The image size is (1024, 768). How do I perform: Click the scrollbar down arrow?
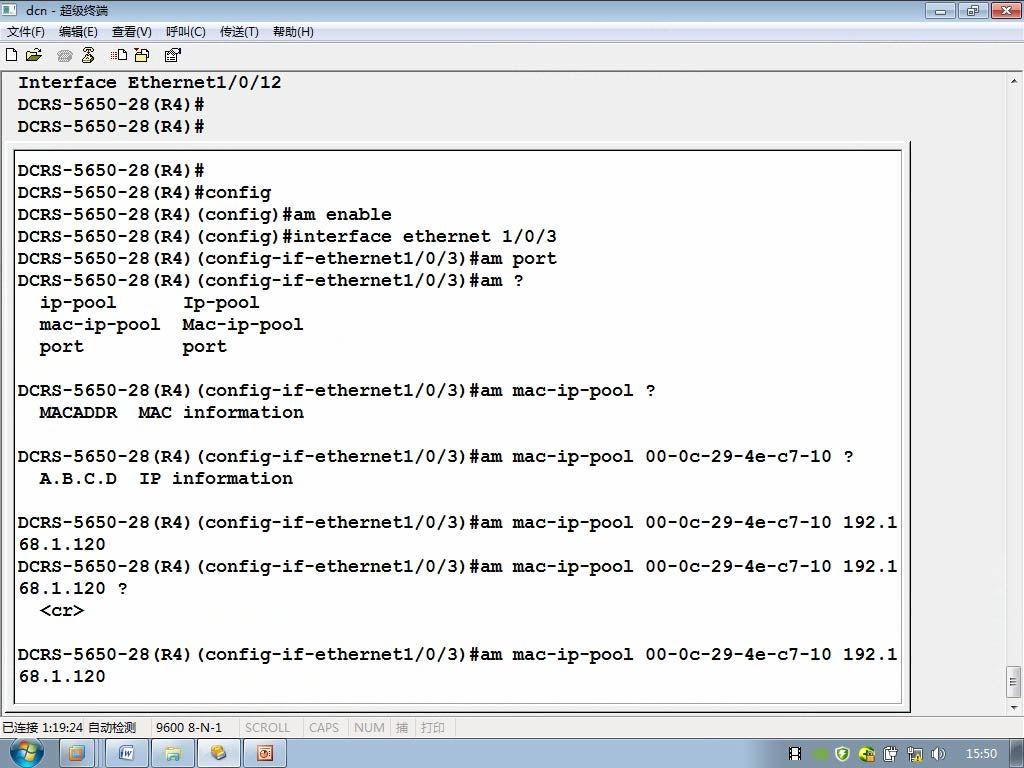pos(1014,707)
